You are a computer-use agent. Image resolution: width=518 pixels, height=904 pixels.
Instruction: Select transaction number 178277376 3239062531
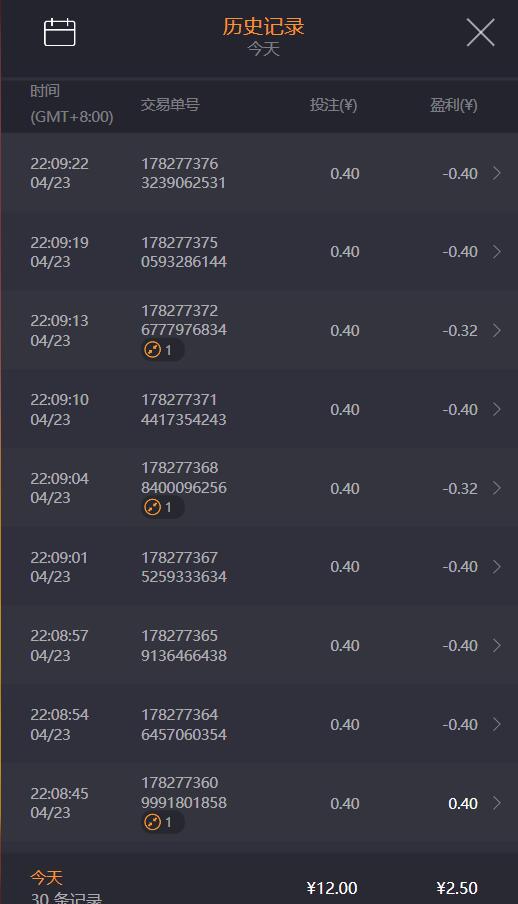point(183,173)
